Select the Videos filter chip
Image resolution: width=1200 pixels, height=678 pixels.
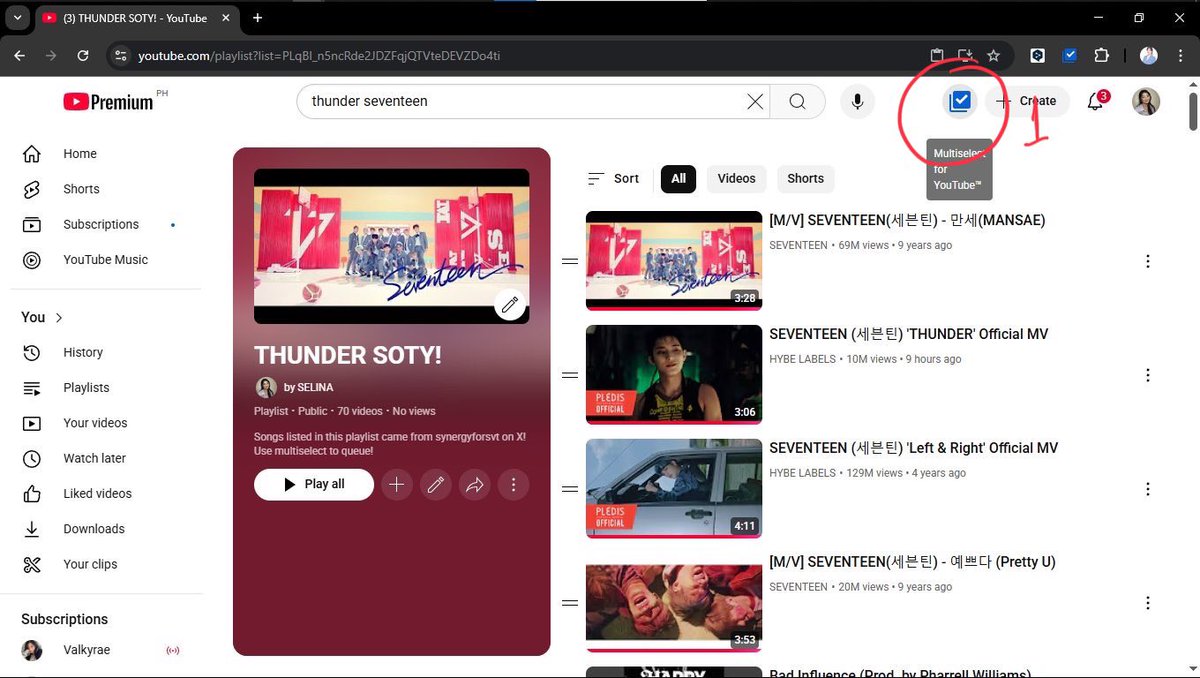(x=736, y=179)
